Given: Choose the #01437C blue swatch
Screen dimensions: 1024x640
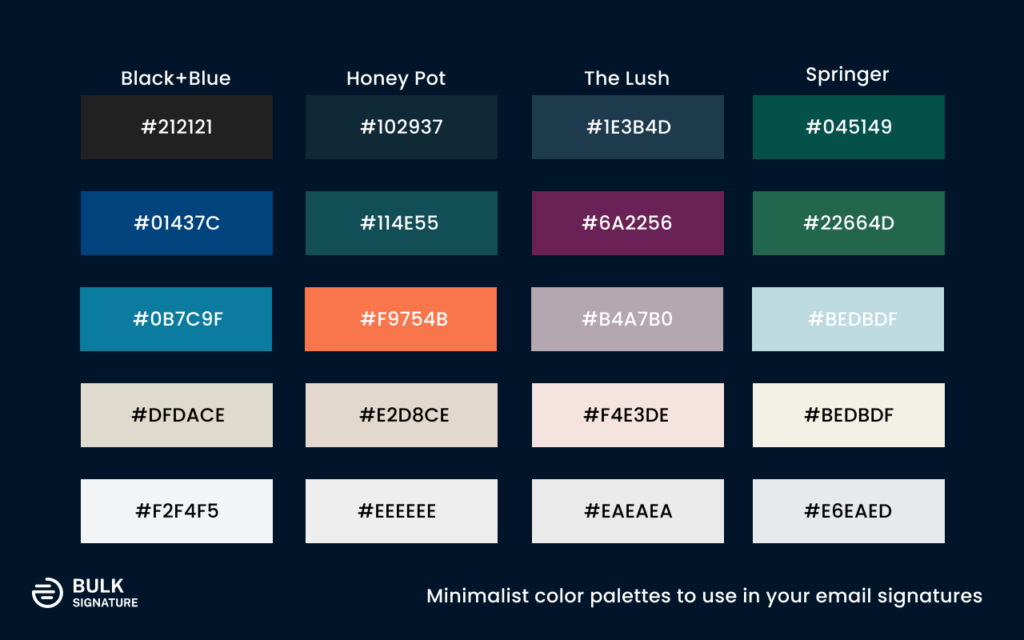Looking at the screenshot, I should click(177, 223).
